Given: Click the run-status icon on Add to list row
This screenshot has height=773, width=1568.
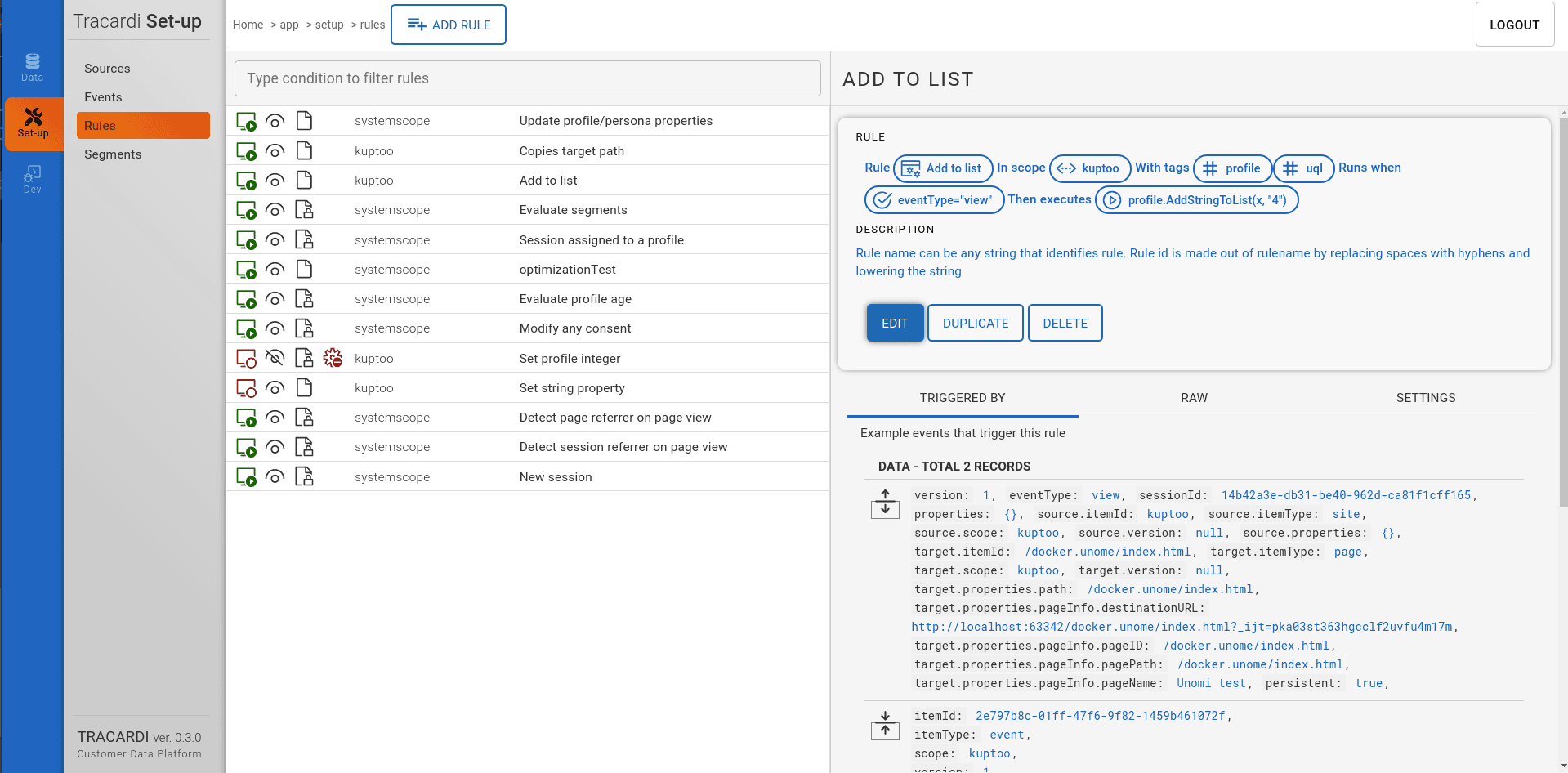Looking at the screenshot, I should pos(246,181).
